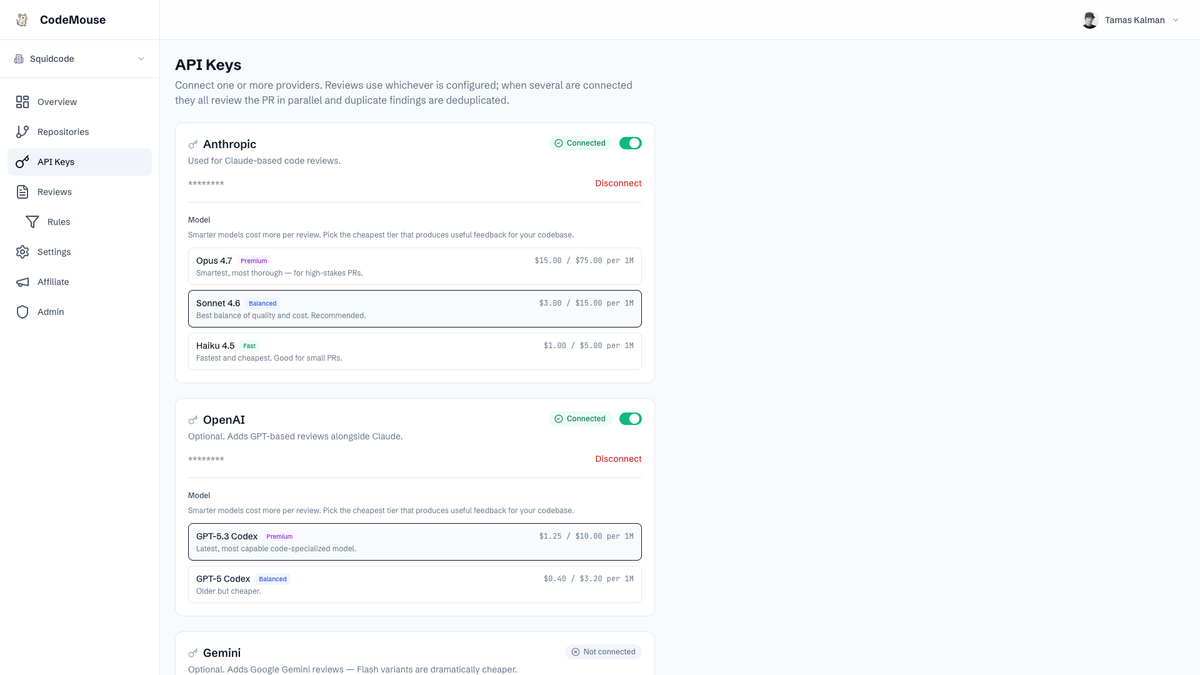Click the Fast tag on Haiku 4.5
Screen dimensions: 1200x675
[x=250, y=346]
